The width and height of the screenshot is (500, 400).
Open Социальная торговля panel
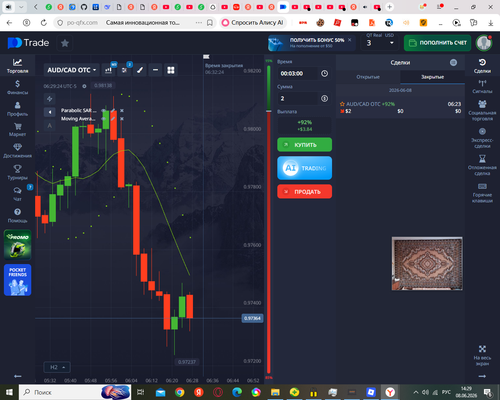[482, 110]
